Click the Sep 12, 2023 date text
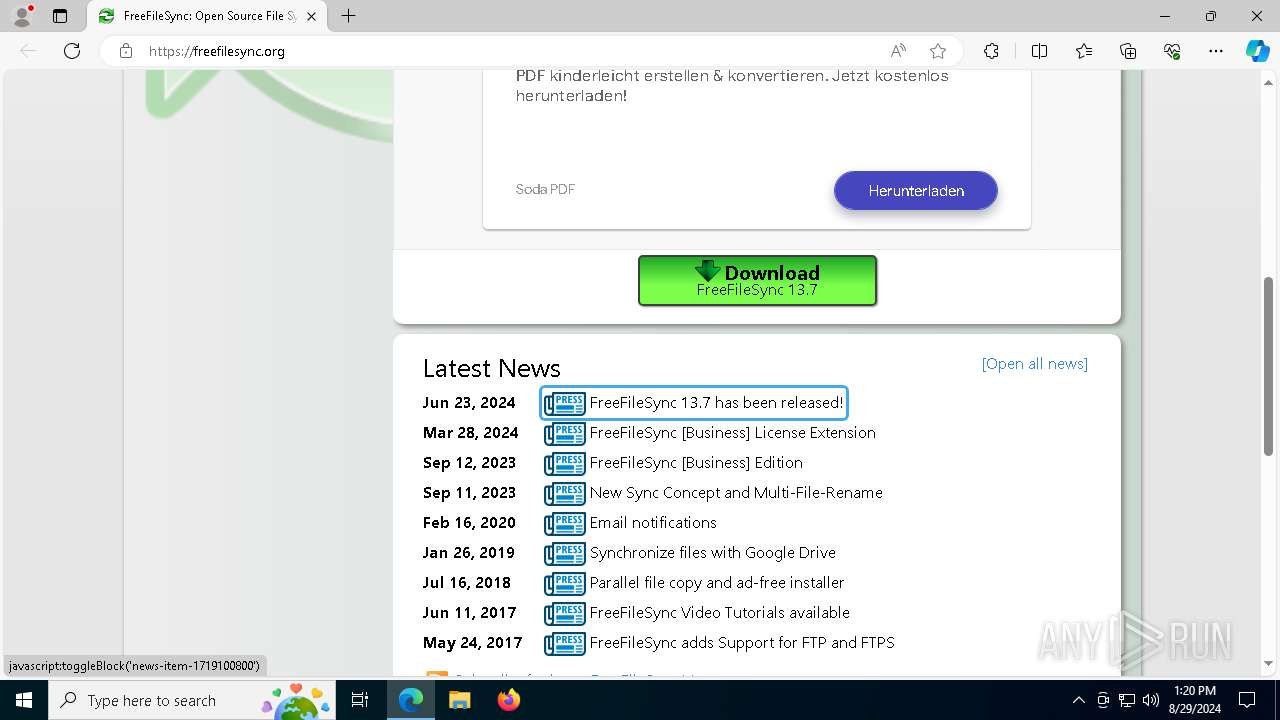Viewport: 1280px width, 720px height. click(x=469, y=463)
